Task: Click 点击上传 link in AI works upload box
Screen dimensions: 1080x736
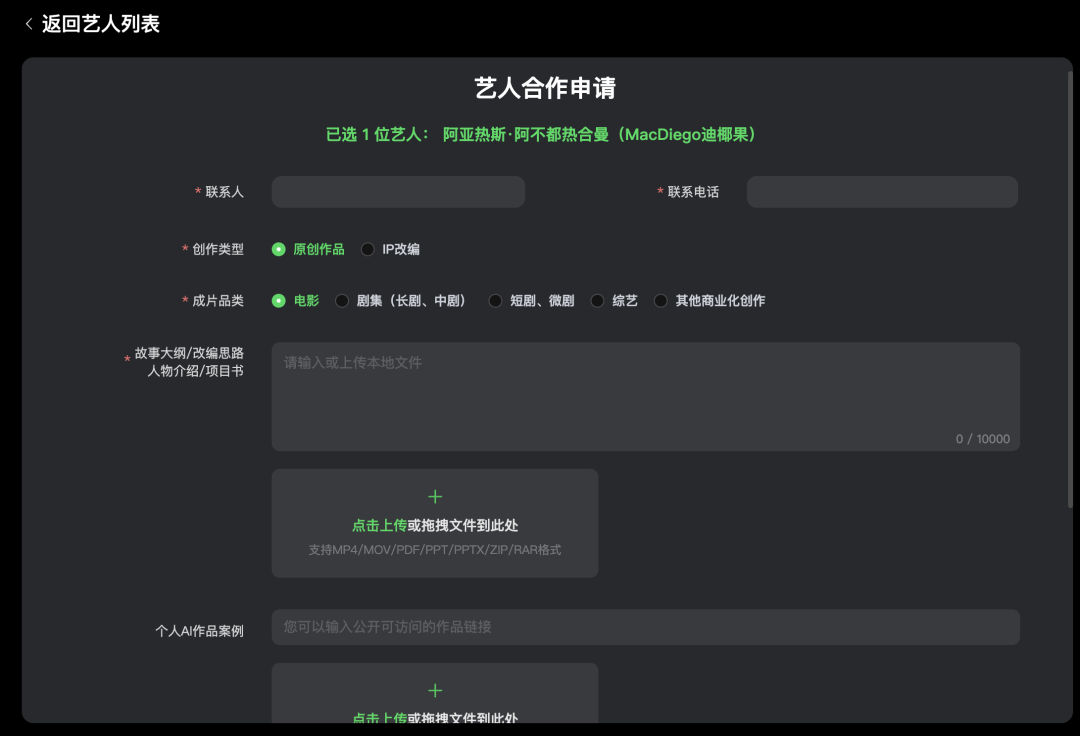Action: point(379,717)
